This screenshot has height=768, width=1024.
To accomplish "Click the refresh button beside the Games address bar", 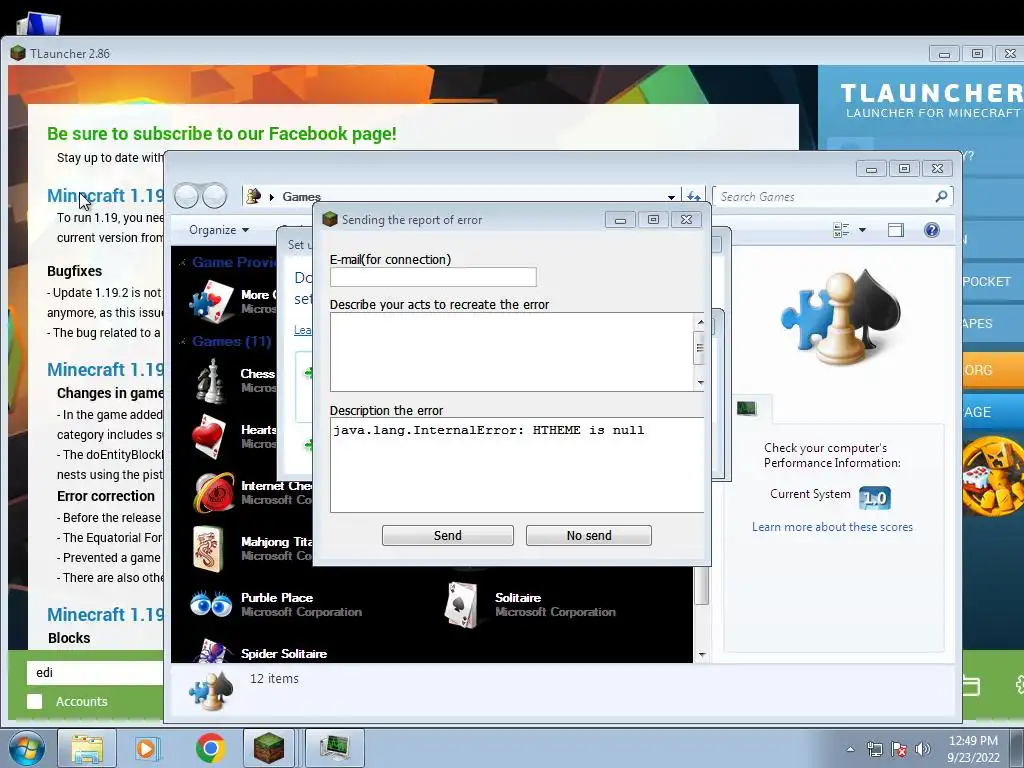I will pos(693,196).
